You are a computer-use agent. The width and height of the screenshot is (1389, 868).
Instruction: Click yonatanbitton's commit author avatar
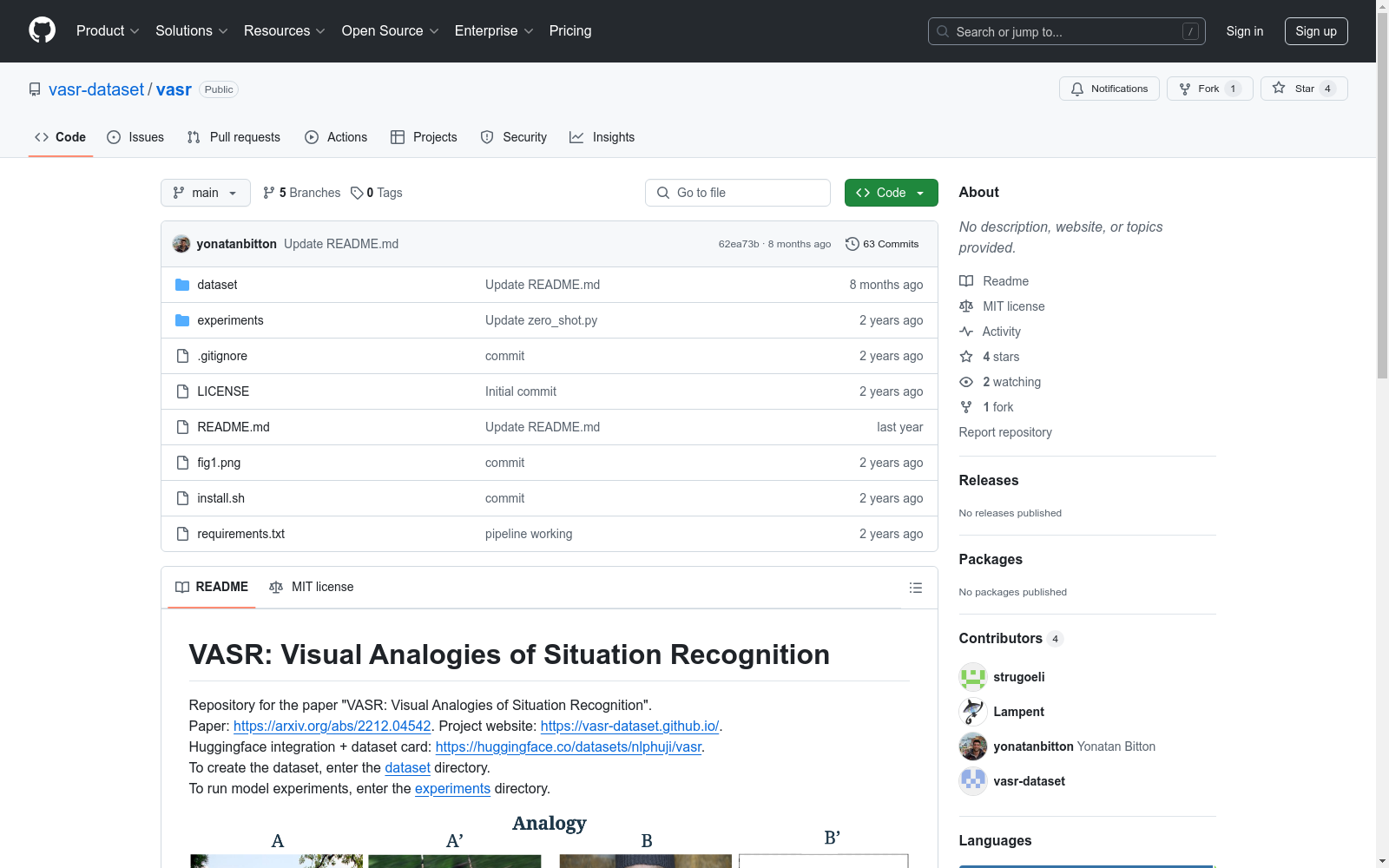[181, 244]
